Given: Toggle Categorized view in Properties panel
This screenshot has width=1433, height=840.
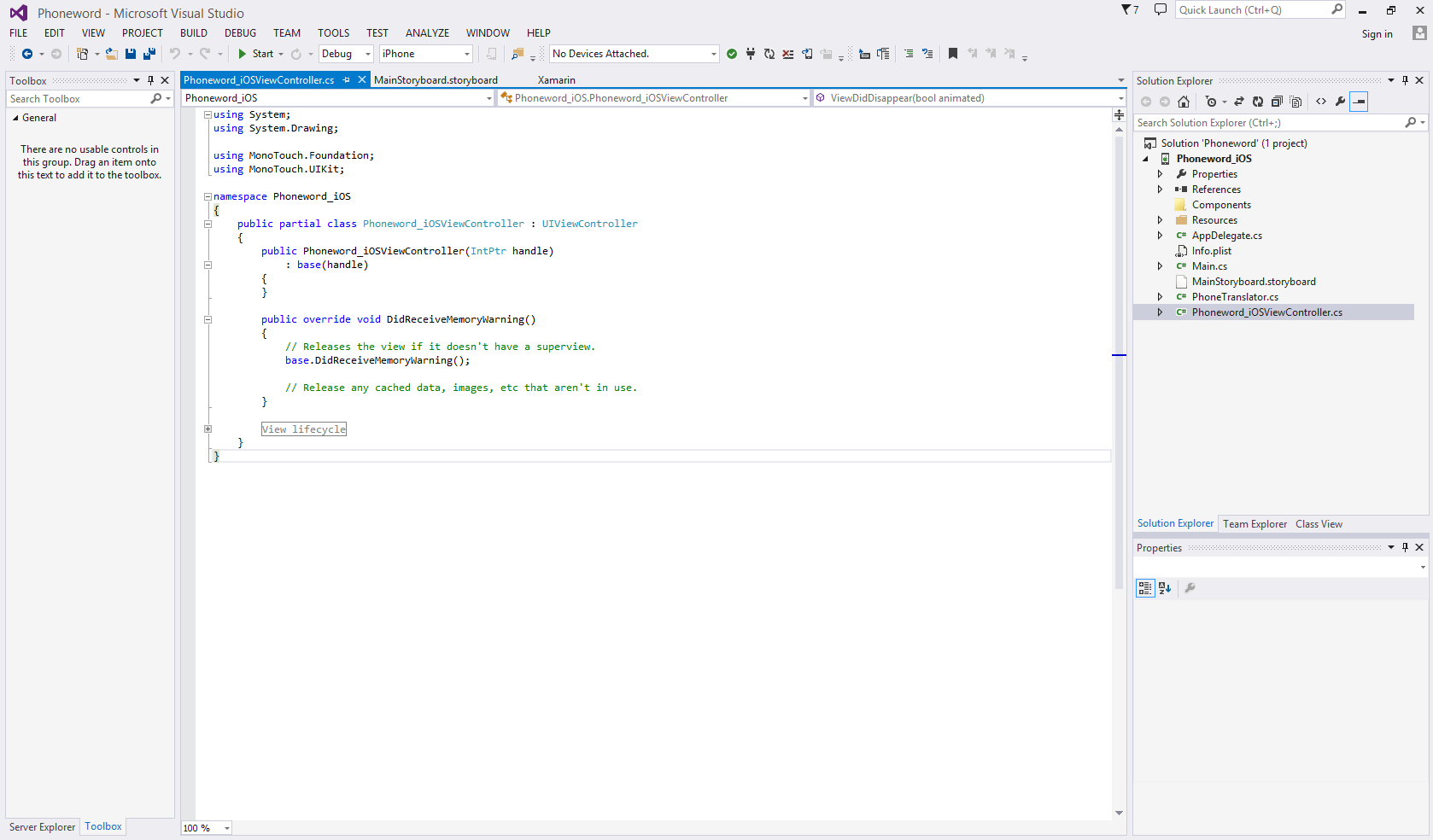Looking at the screenshot, I should coord(1145,588).
